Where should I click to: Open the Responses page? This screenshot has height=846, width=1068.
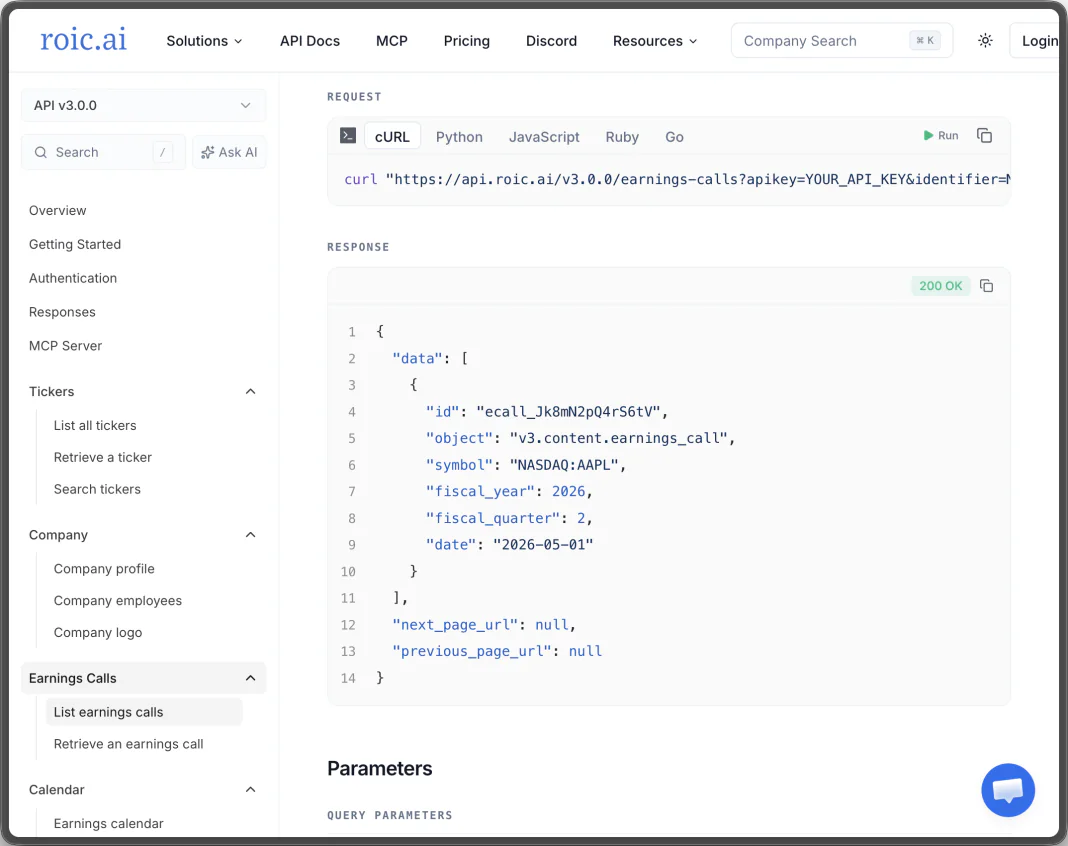[x=62, y=312]
